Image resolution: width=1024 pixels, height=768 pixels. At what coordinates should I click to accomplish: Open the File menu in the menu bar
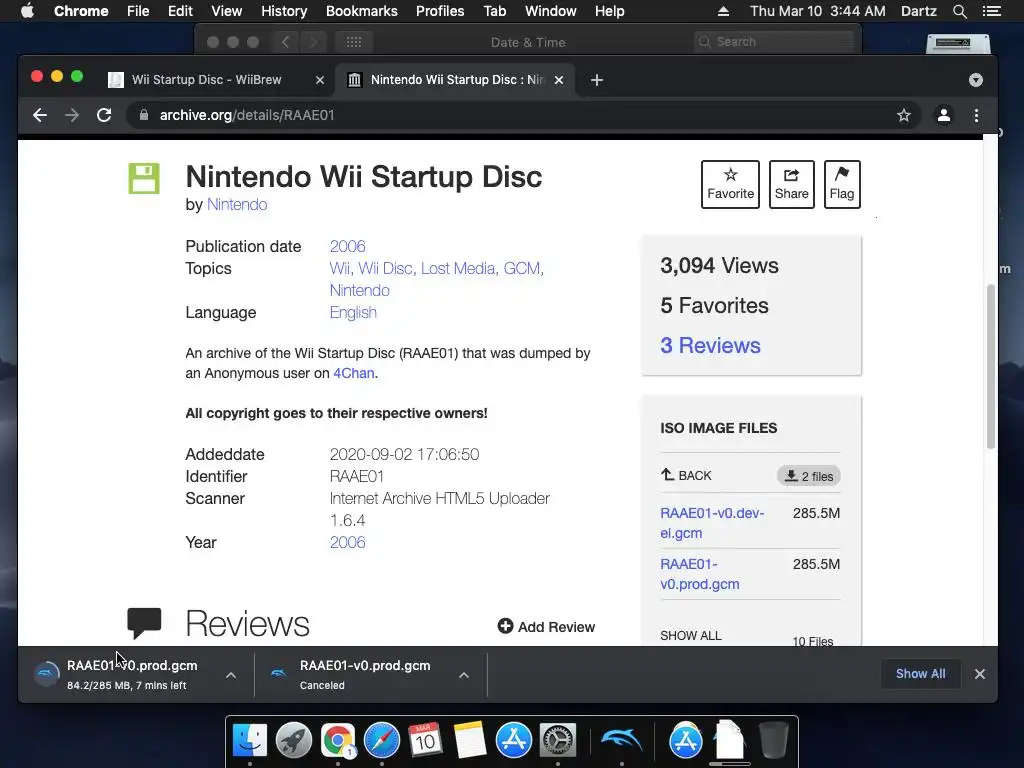138,11
